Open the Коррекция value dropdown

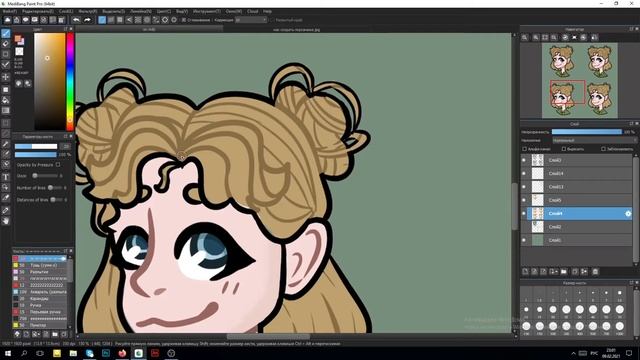(x=251, y=20)
